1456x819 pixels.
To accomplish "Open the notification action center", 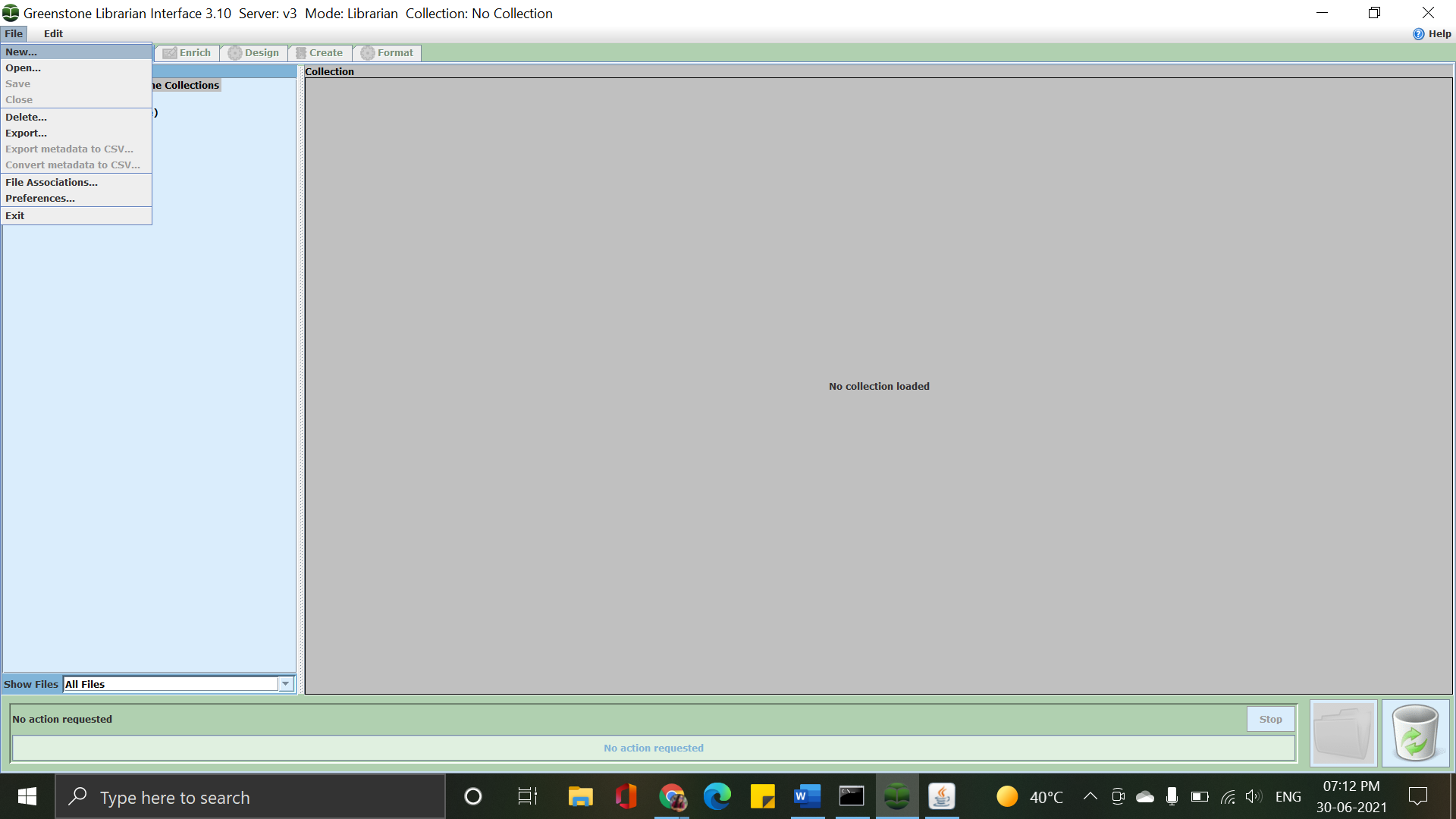I will [x=1417, y=796].
